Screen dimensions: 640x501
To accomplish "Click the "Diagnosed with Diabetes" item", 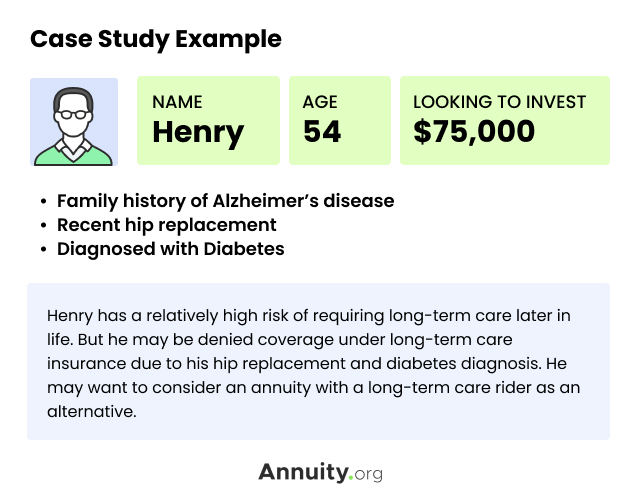I will point(170,249).
